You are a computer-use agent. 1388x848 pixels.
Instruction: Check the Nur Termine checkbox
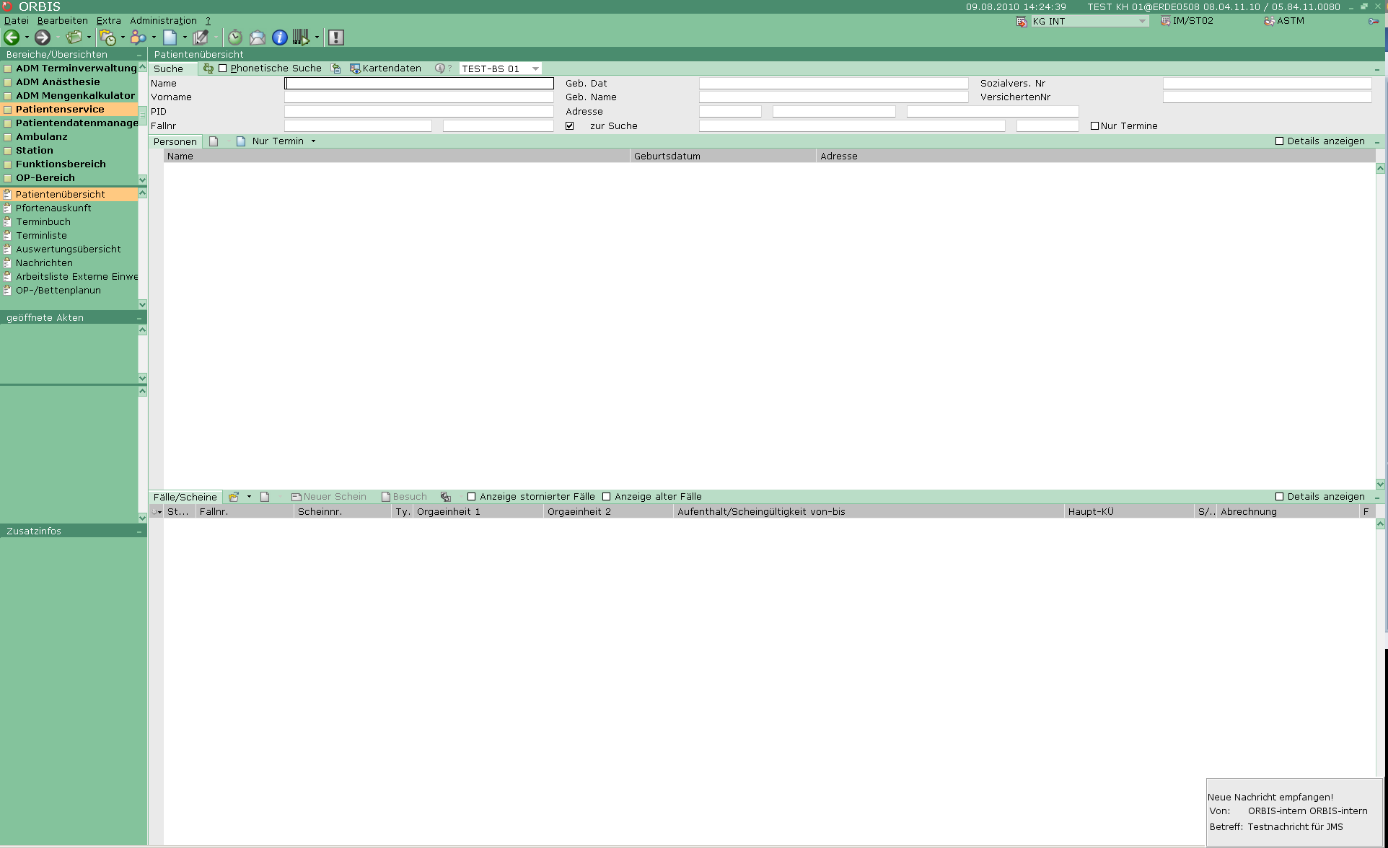point(1095,126)
